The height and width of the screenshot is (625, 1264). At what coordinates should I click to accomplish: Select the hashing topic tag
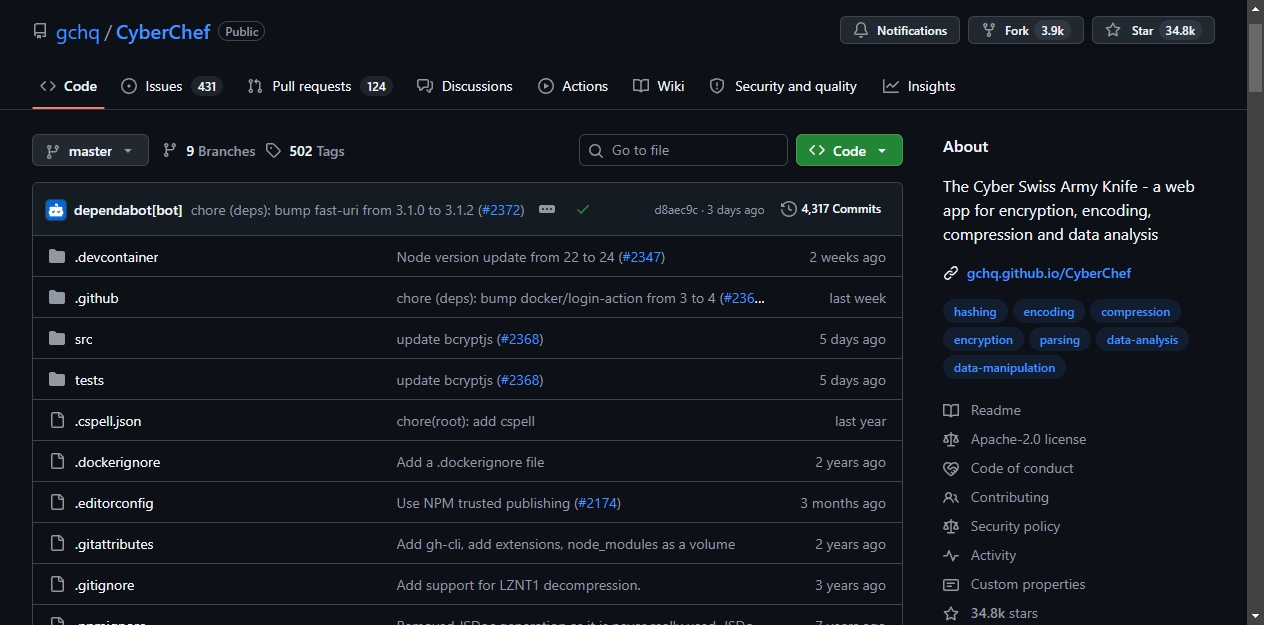click(x=975, y=312)
